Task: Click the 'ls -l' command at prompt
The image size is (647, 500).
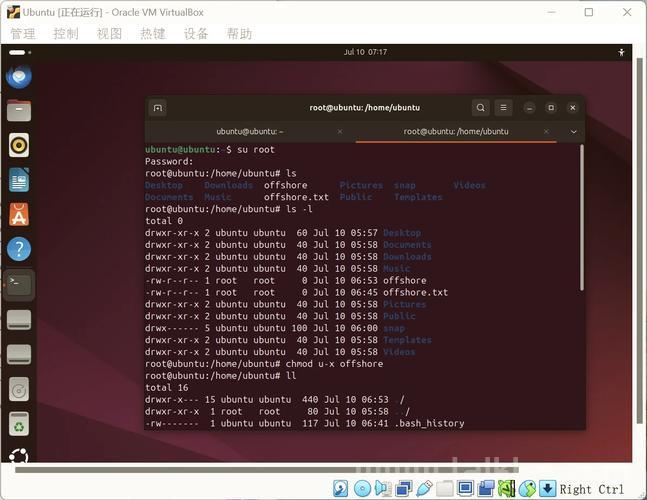Action: point(299,209)
